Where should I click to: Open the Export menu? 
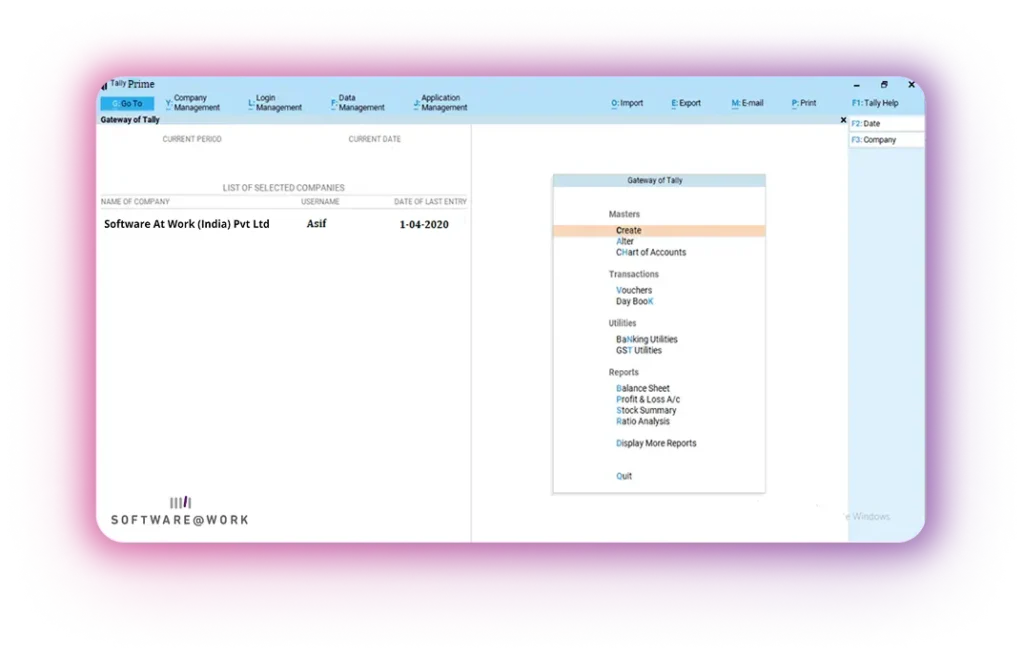[x=686, y=103]
